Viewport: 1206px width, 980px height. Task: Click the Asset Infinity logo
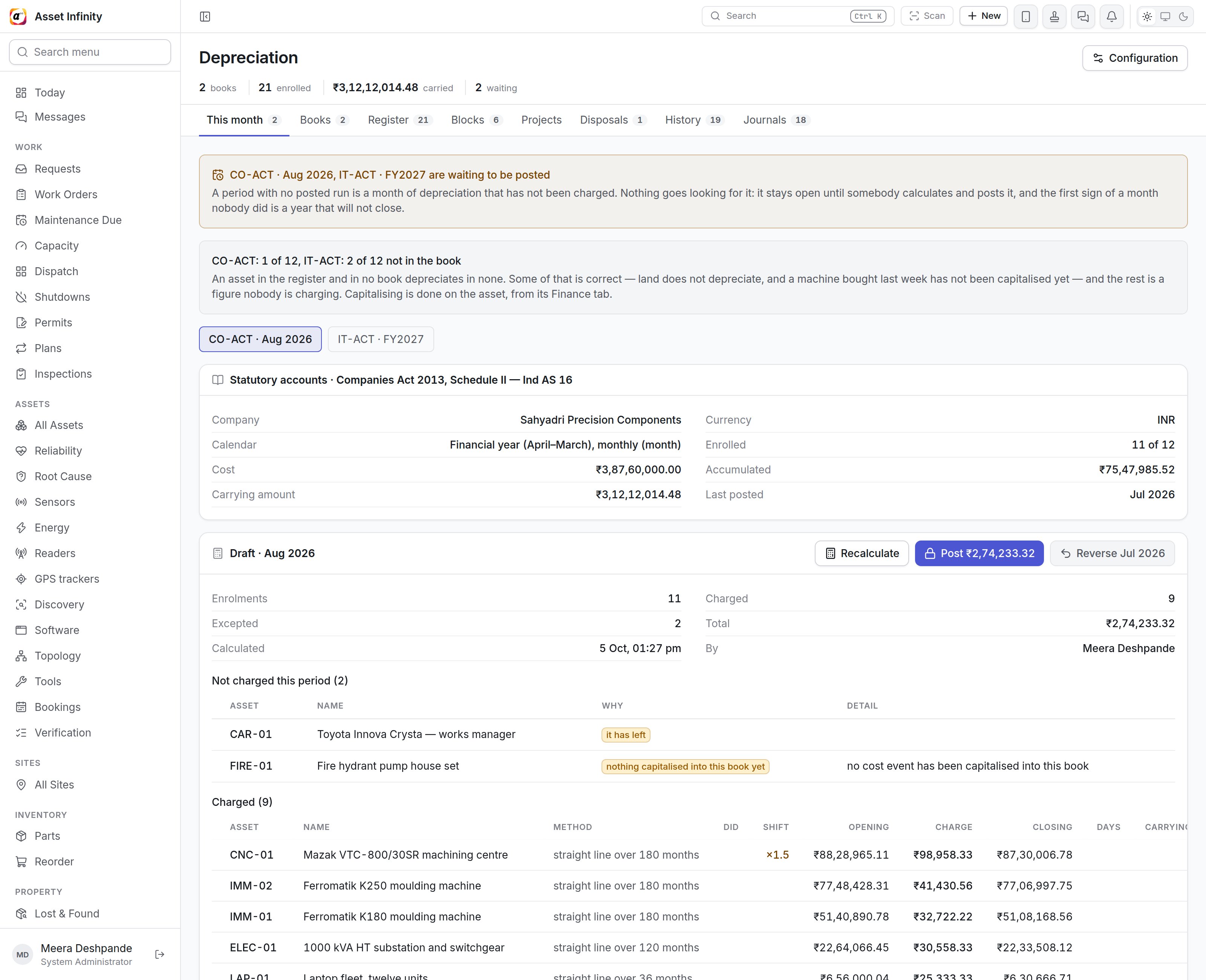(x=18, y=16)
